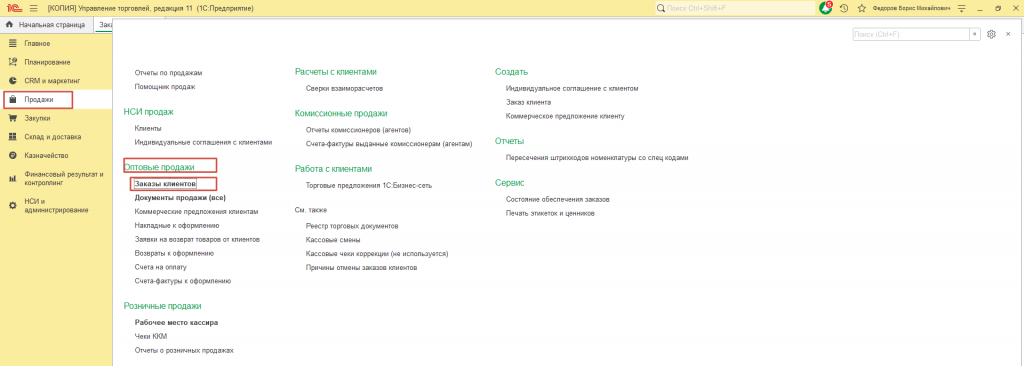This screenshot has width=1024, height=366.
Task: Open Клиенты under НСИ продаж
Action: tap(148, 128)
